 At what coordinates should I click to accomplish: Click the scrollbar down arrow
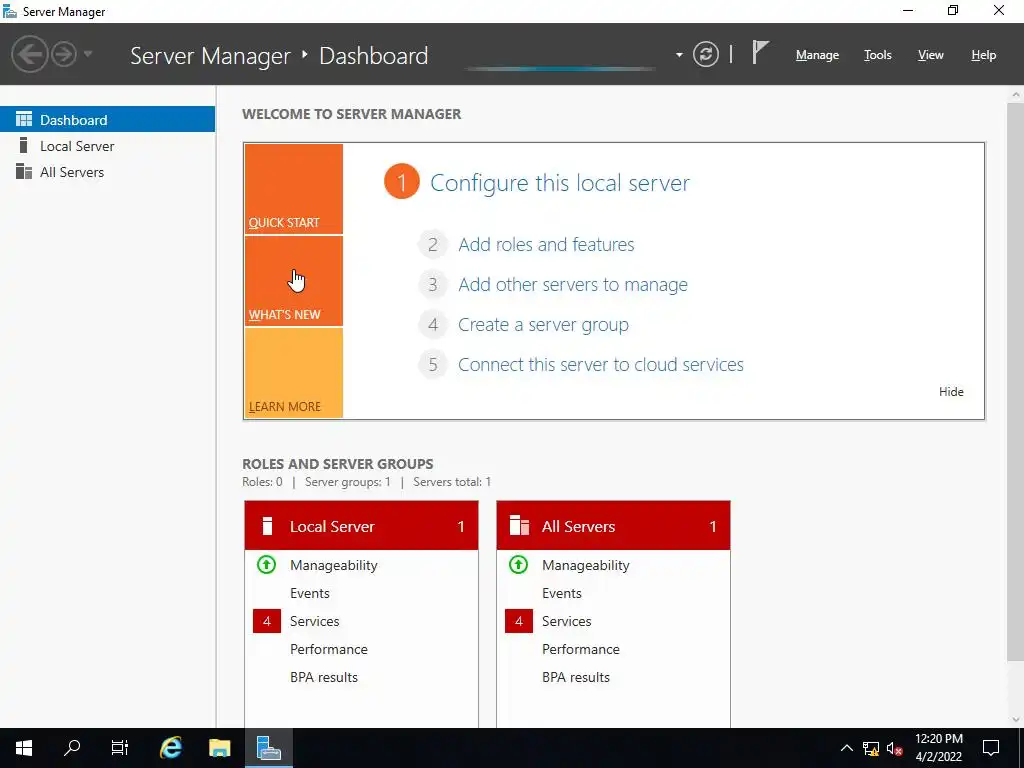pyautogui.click(x=1016, y=720)
